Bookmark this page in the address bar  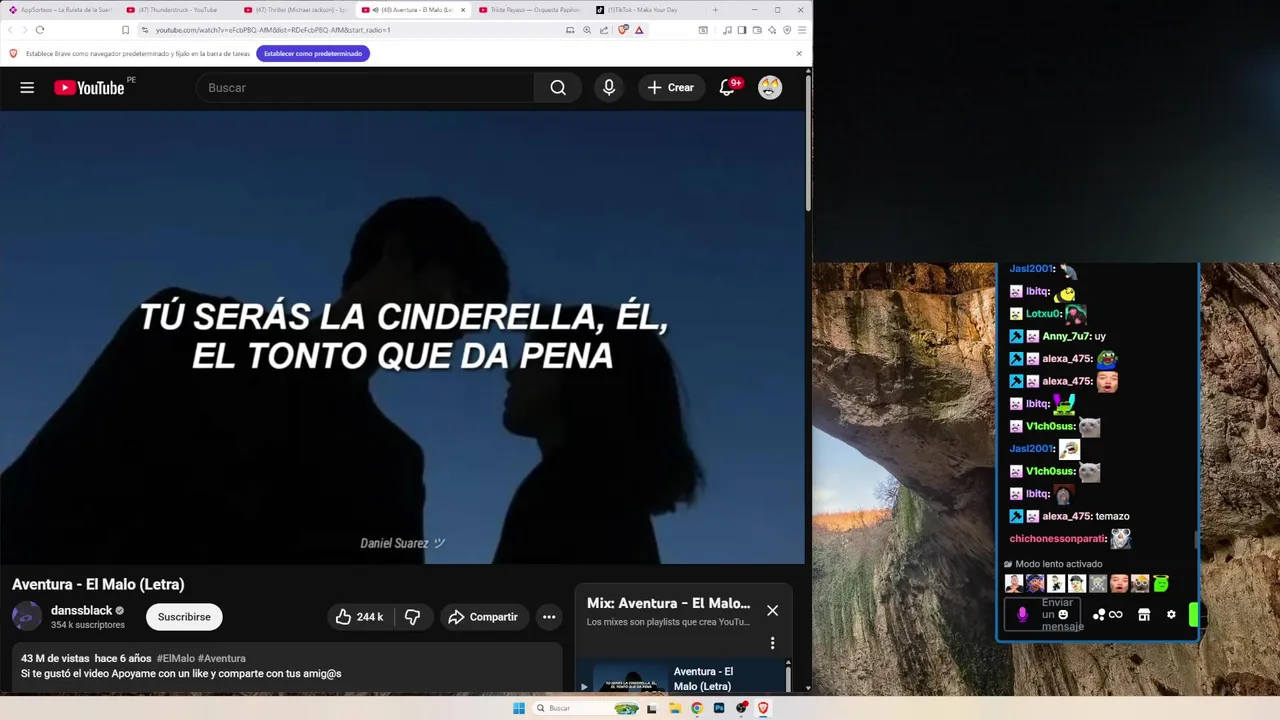[x=125, y=30]
